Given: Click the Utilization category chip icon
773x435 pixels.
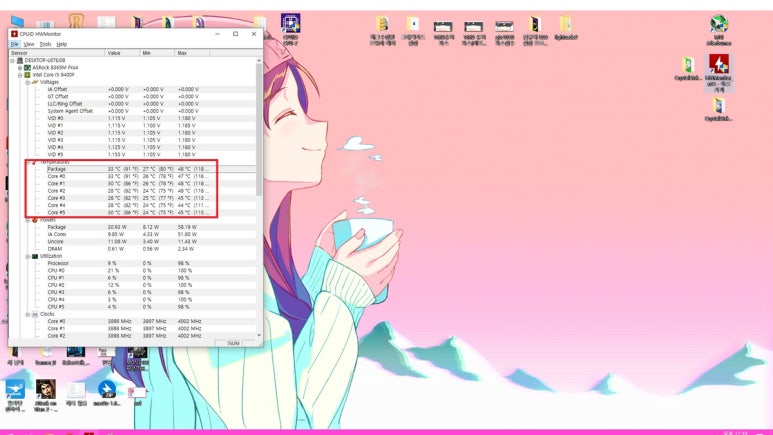Looking at the screenshot, I should pos(35,256).
